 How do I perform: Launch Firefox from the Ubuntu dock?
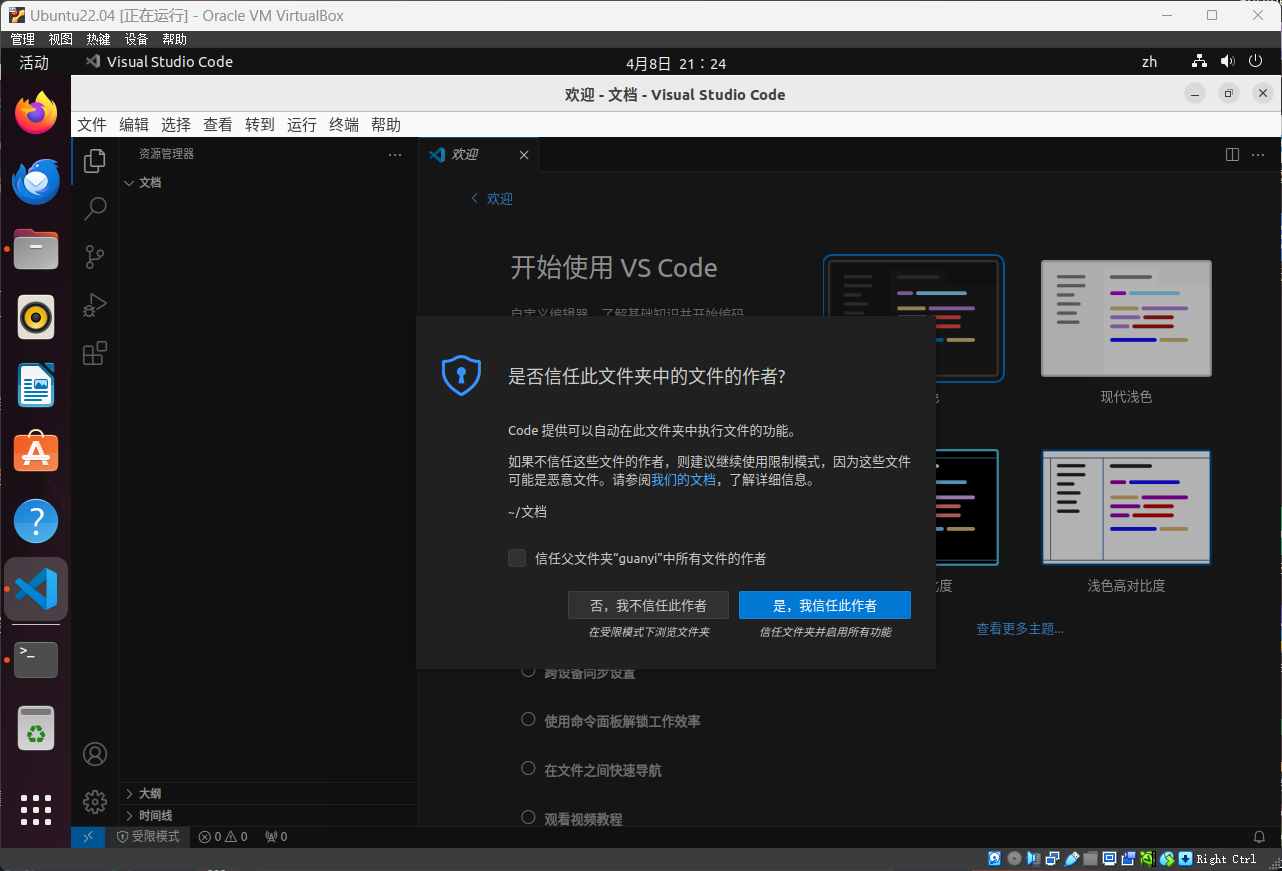click(x=35, y=112)
